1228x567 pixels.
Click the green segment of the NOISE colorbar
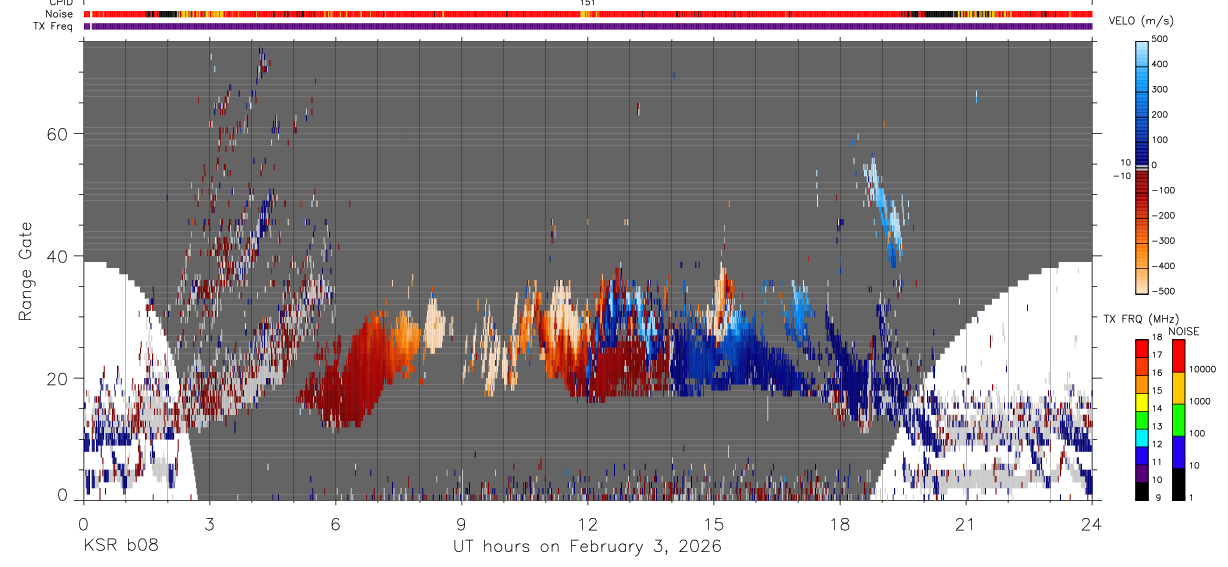point(1178,419)
